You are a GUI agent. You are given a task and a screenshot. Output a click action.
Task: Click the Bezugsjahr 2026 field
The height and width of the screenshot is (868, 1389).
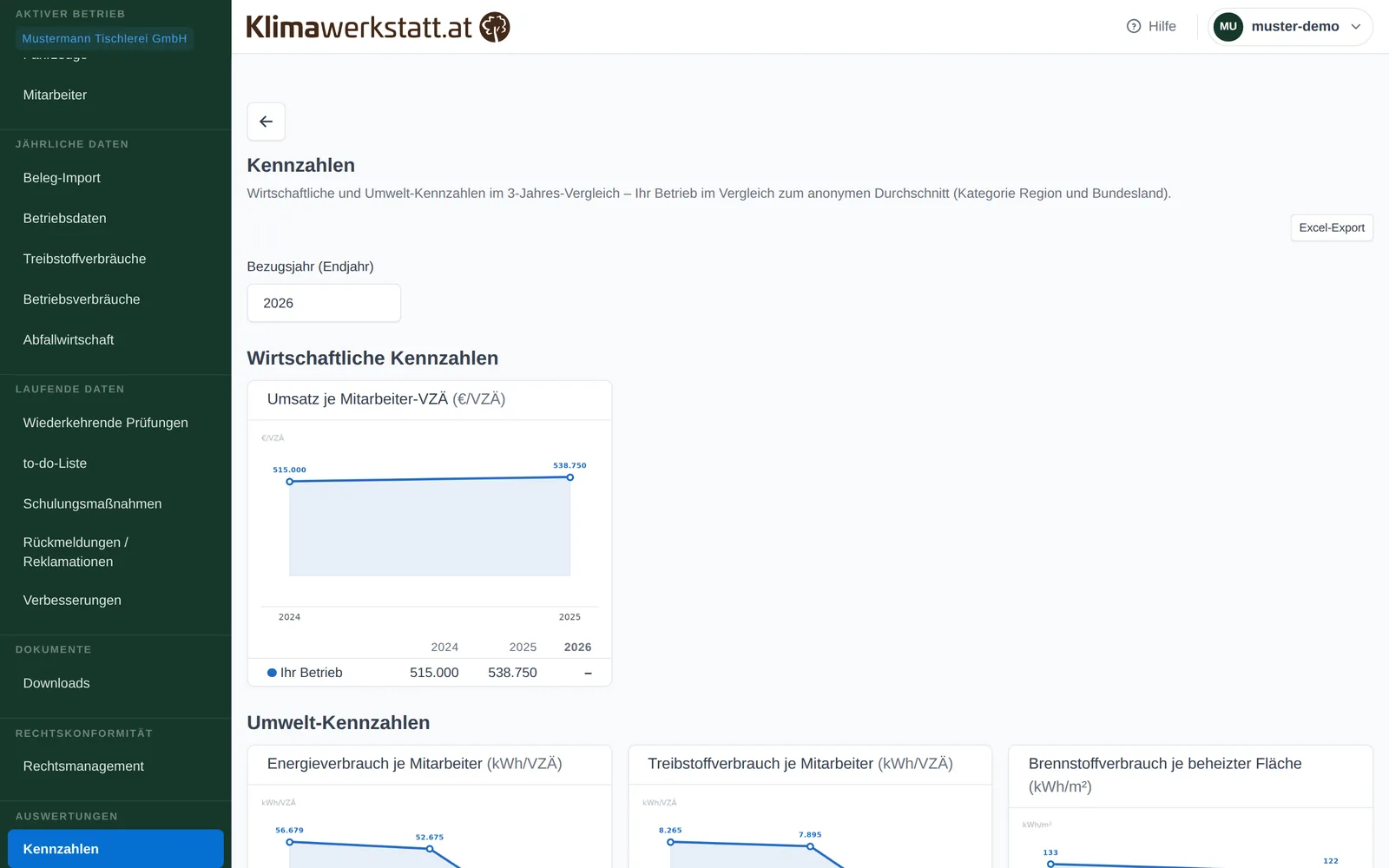tap(324, 303)
